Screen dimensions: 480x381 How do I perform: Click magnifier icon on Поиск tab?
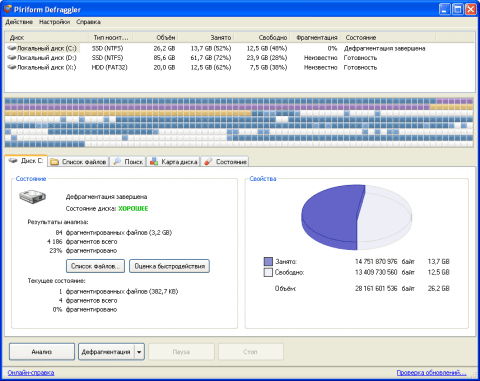click(117, 162)
